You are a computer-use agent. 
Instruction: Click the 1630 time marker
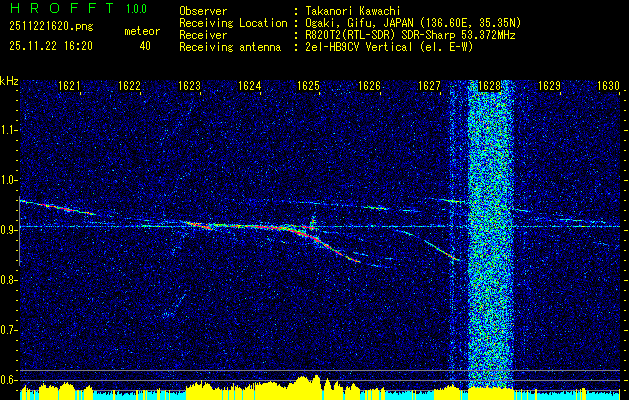(x=609, y=85)
